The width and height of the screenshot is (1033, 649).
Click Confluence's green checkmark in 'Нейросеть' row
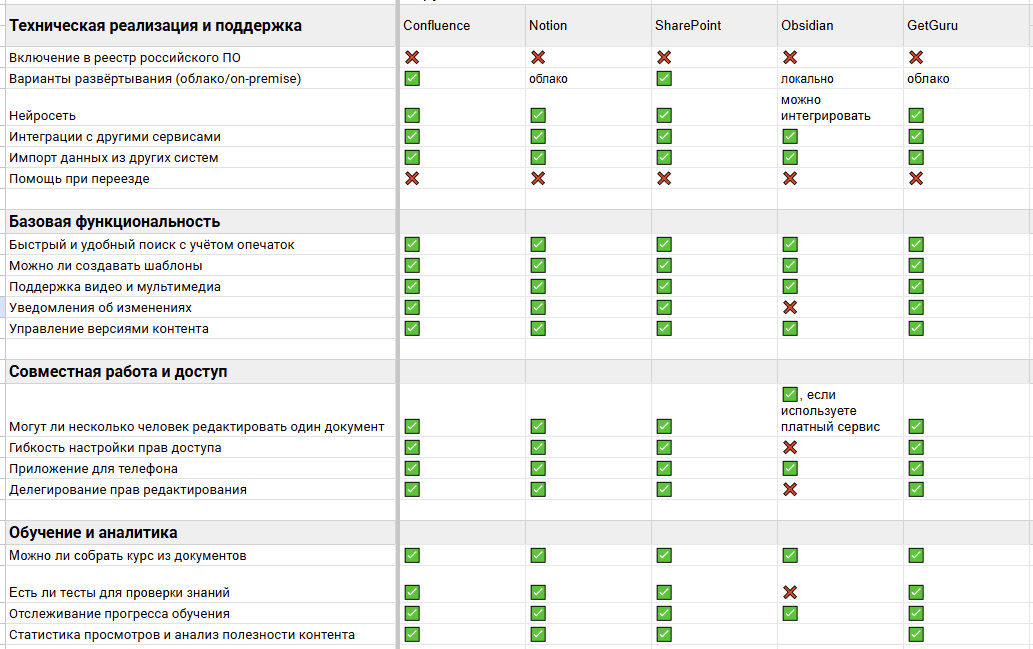412,115
